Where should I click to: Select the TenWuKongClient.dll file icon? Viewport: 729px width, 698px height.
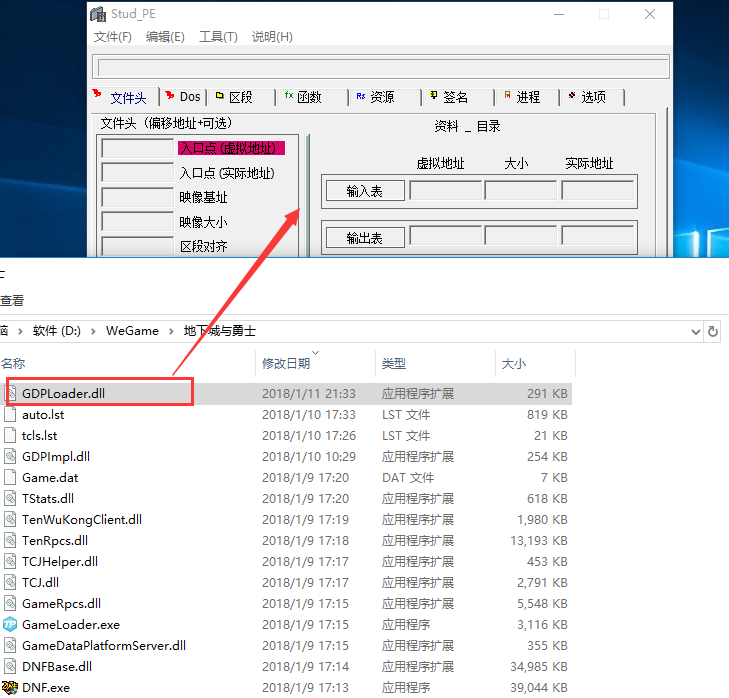[x=11, y=519]
